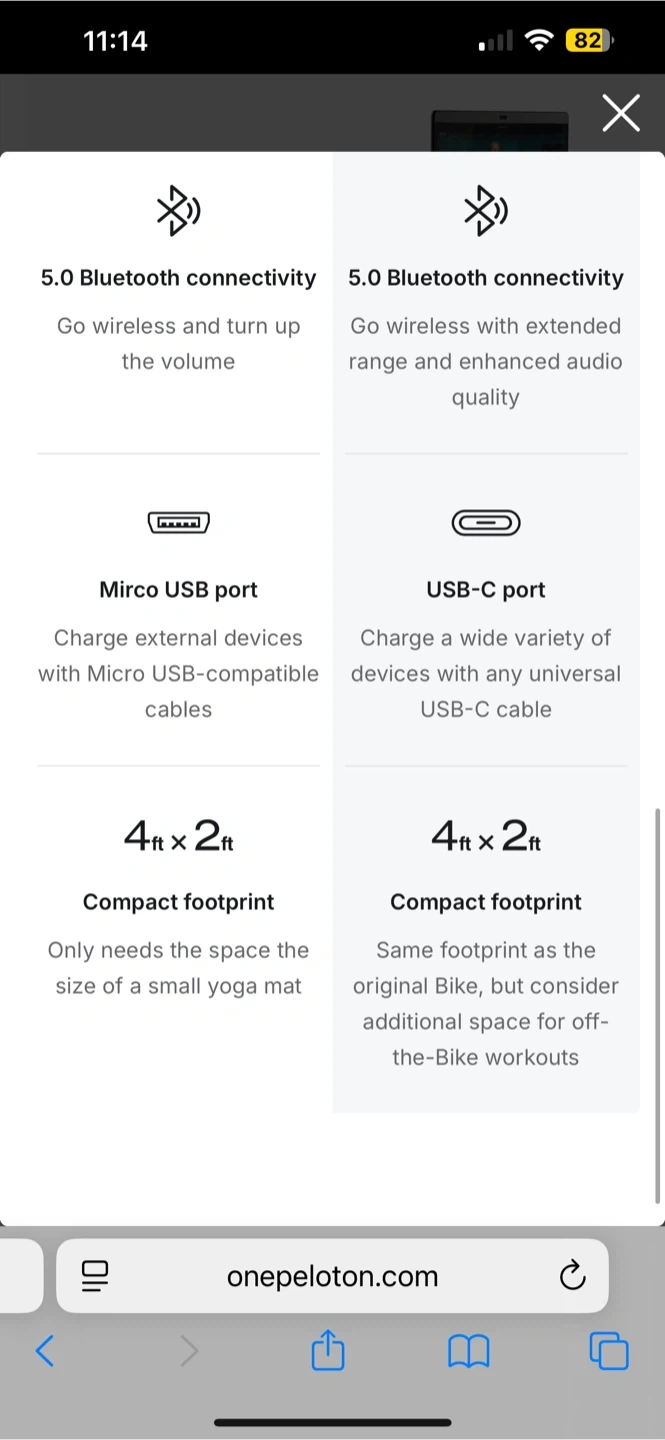665x1440 pixels.
Task: Tap the USB-C port icon
Action: (x=486, y=522)
